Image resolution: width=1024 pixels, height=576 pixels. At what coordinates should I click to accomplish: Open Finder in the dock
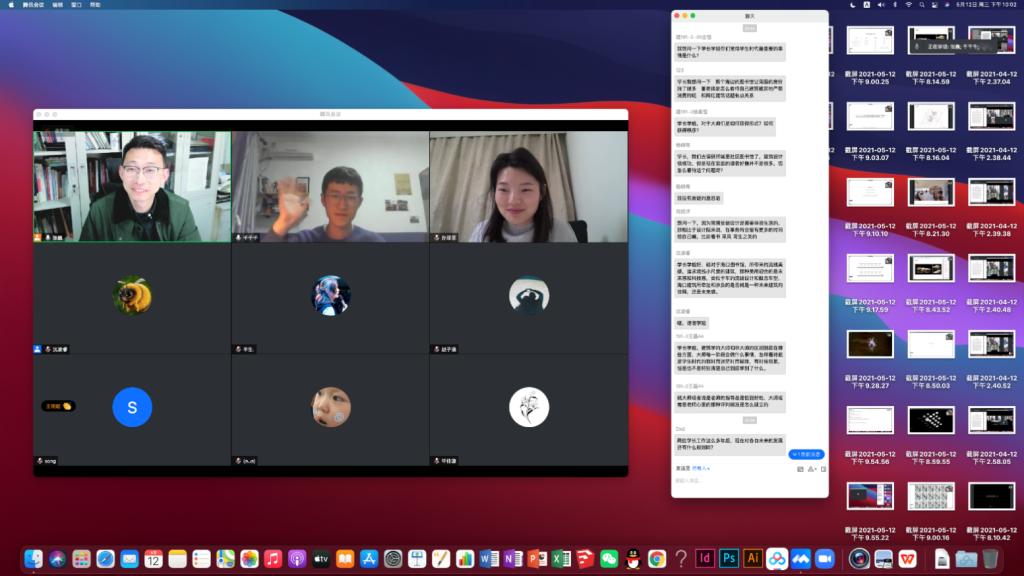(x=34, y=558)
